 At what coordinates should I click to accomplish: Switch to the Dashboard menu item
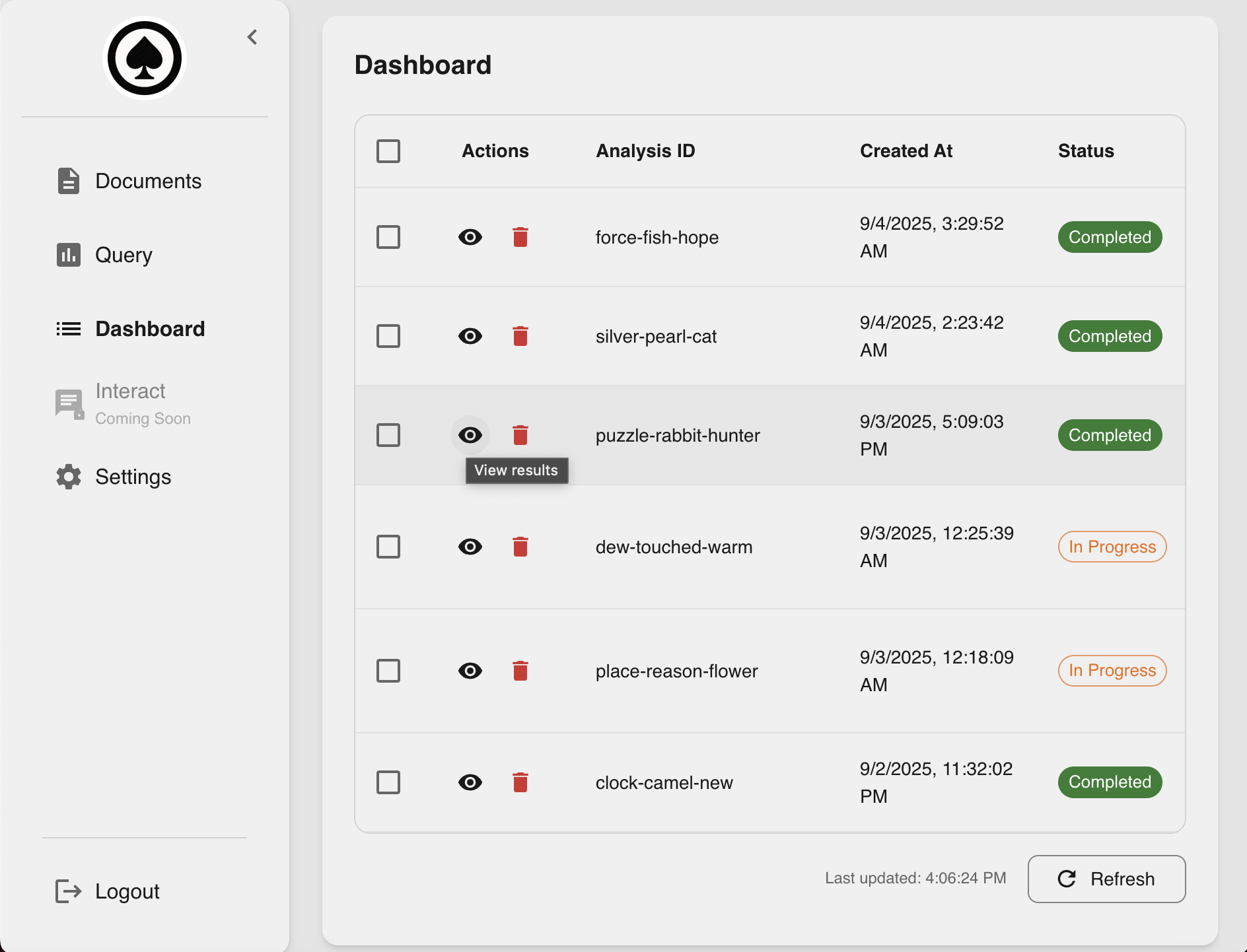pos(150,329)
